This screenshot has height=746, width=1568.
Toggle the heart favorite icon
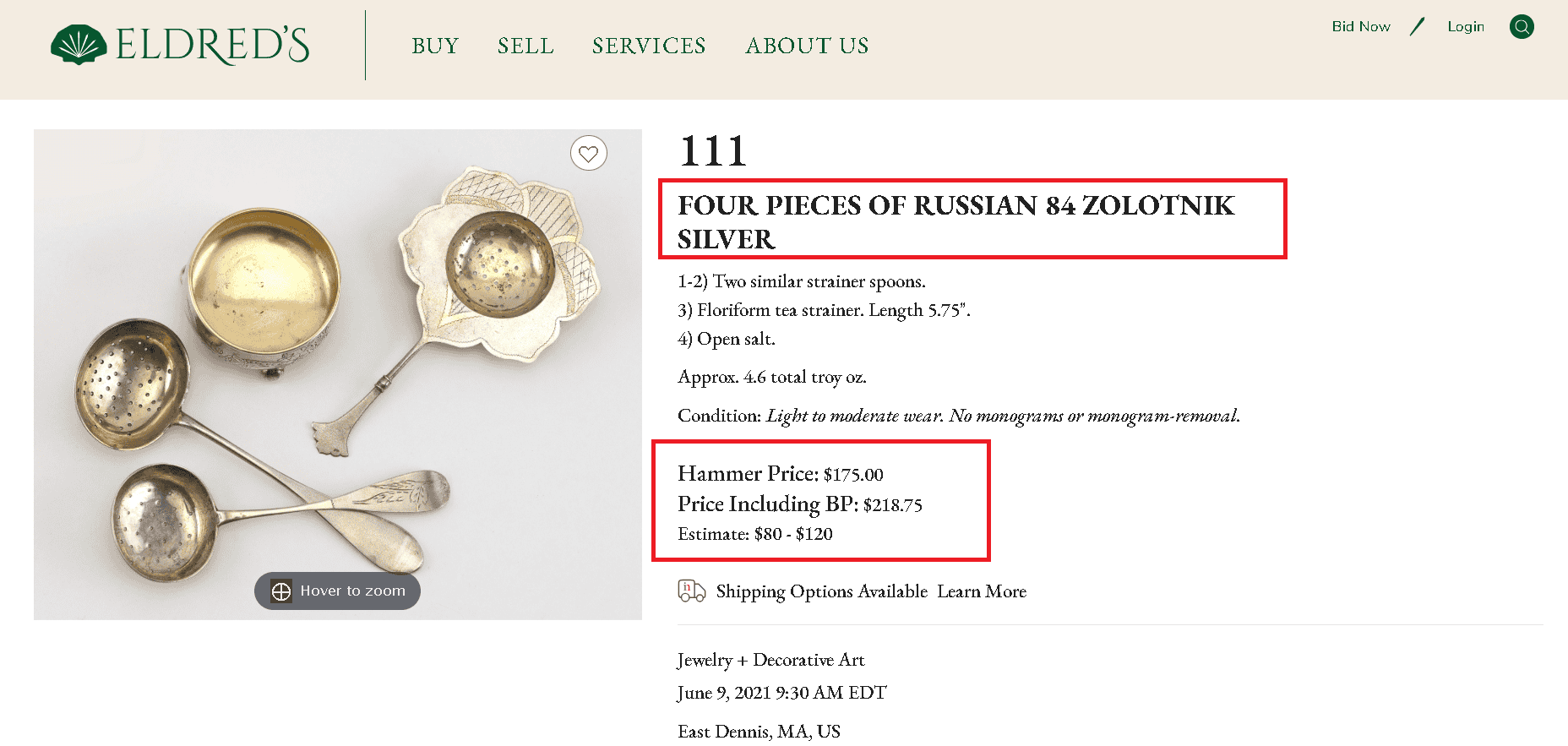tap(589, 154)
